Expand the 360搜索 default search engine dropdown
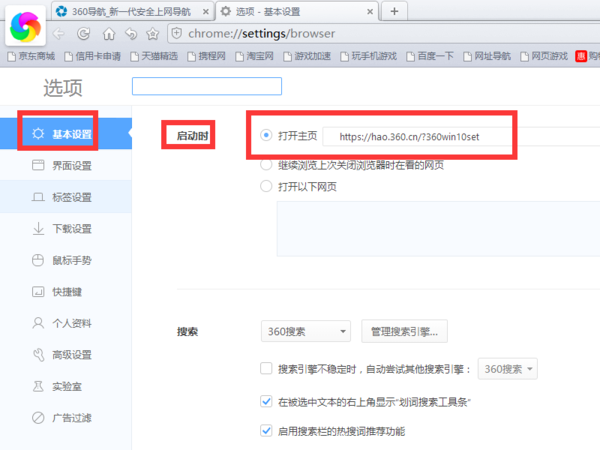This screenshot has height=450, width=600. [305, 331]
